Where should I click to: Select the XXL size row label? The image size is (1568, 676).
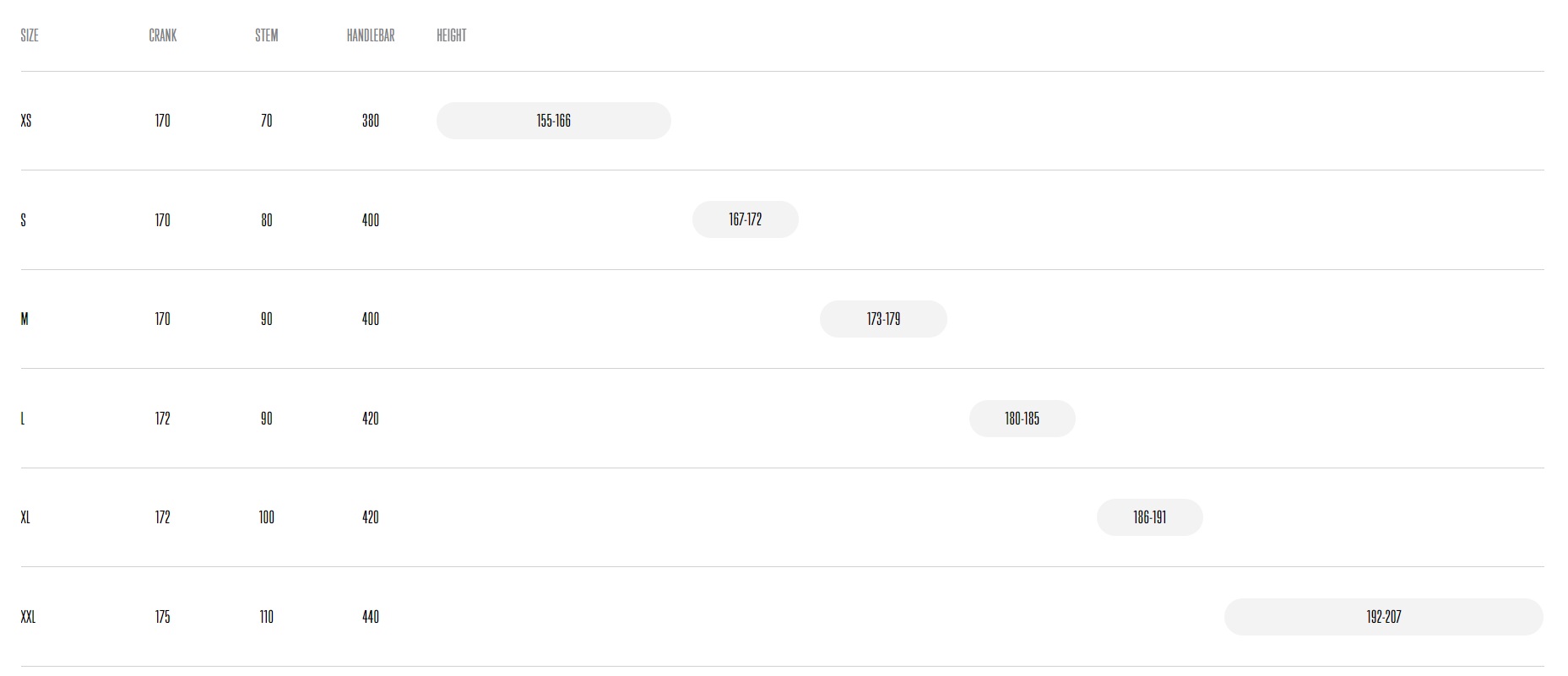coord(28,617)
